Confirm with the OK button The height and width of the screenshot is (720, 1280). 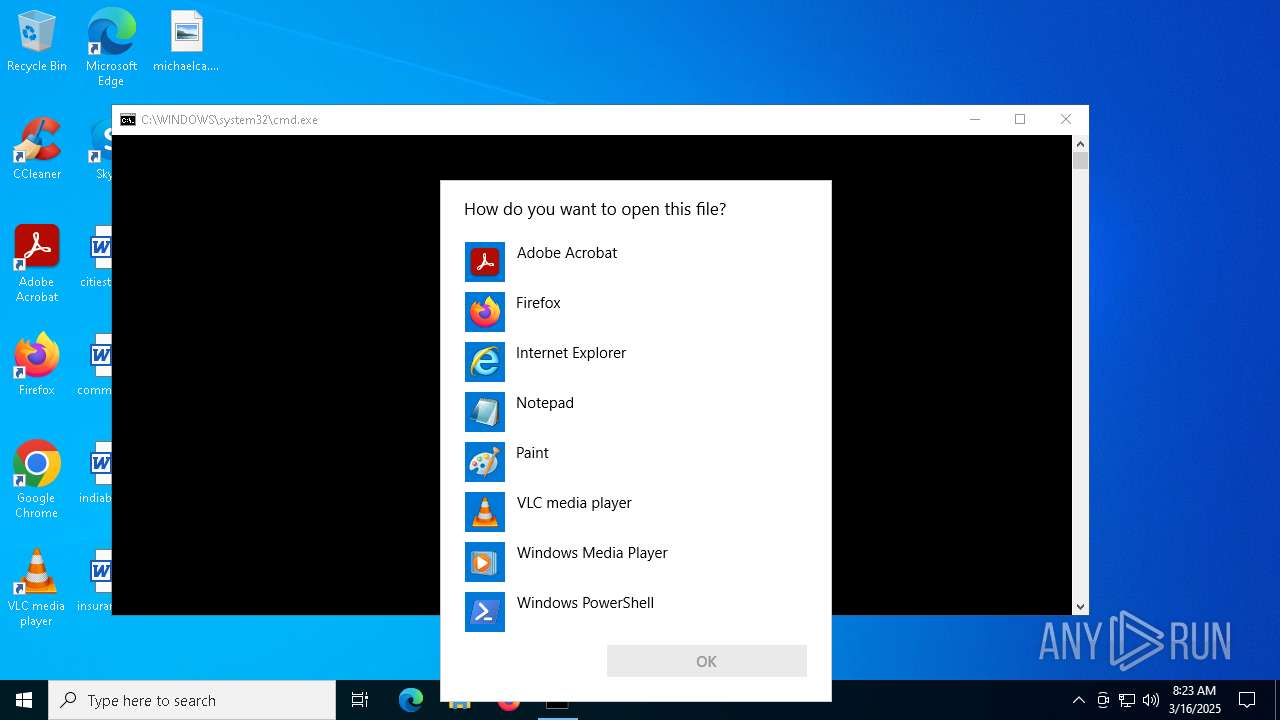point(707,661)
